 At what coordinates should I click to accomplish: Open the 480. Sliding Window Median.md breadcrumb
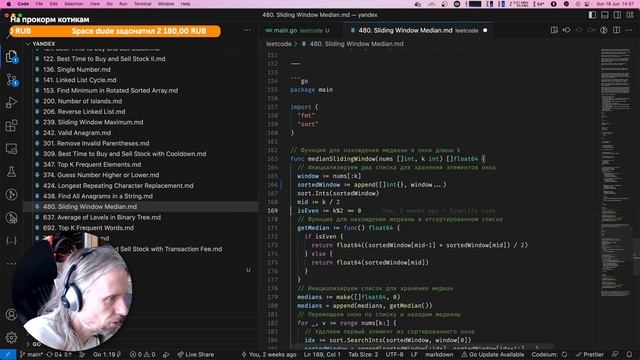[353, 44]
